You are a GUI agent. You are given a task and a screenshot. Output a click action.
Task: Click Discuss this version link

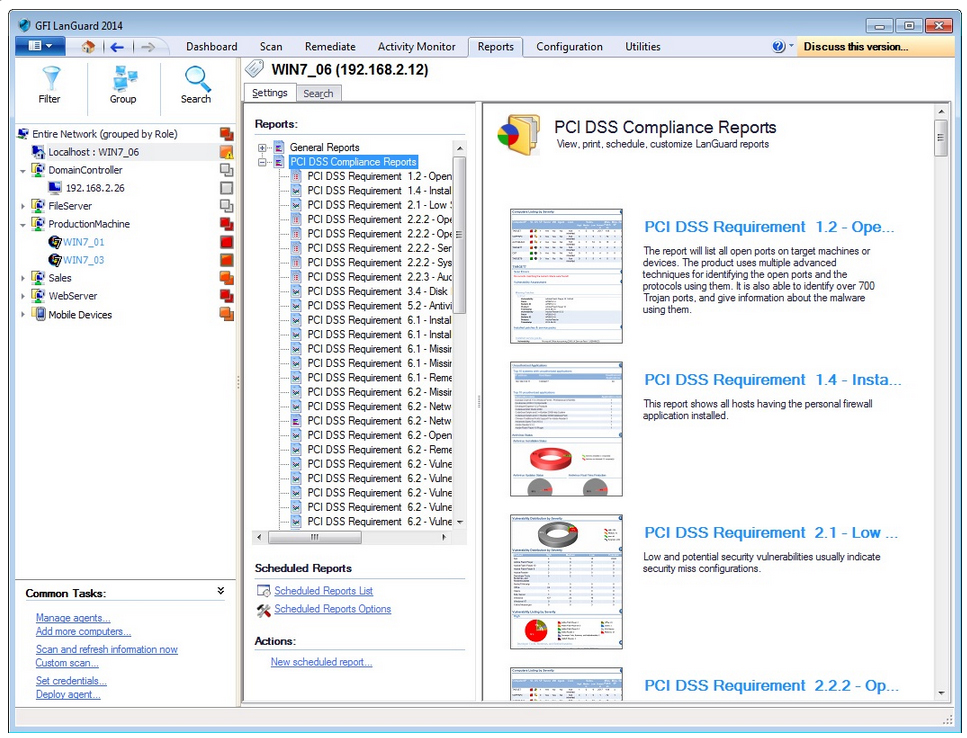coord(855,47)
